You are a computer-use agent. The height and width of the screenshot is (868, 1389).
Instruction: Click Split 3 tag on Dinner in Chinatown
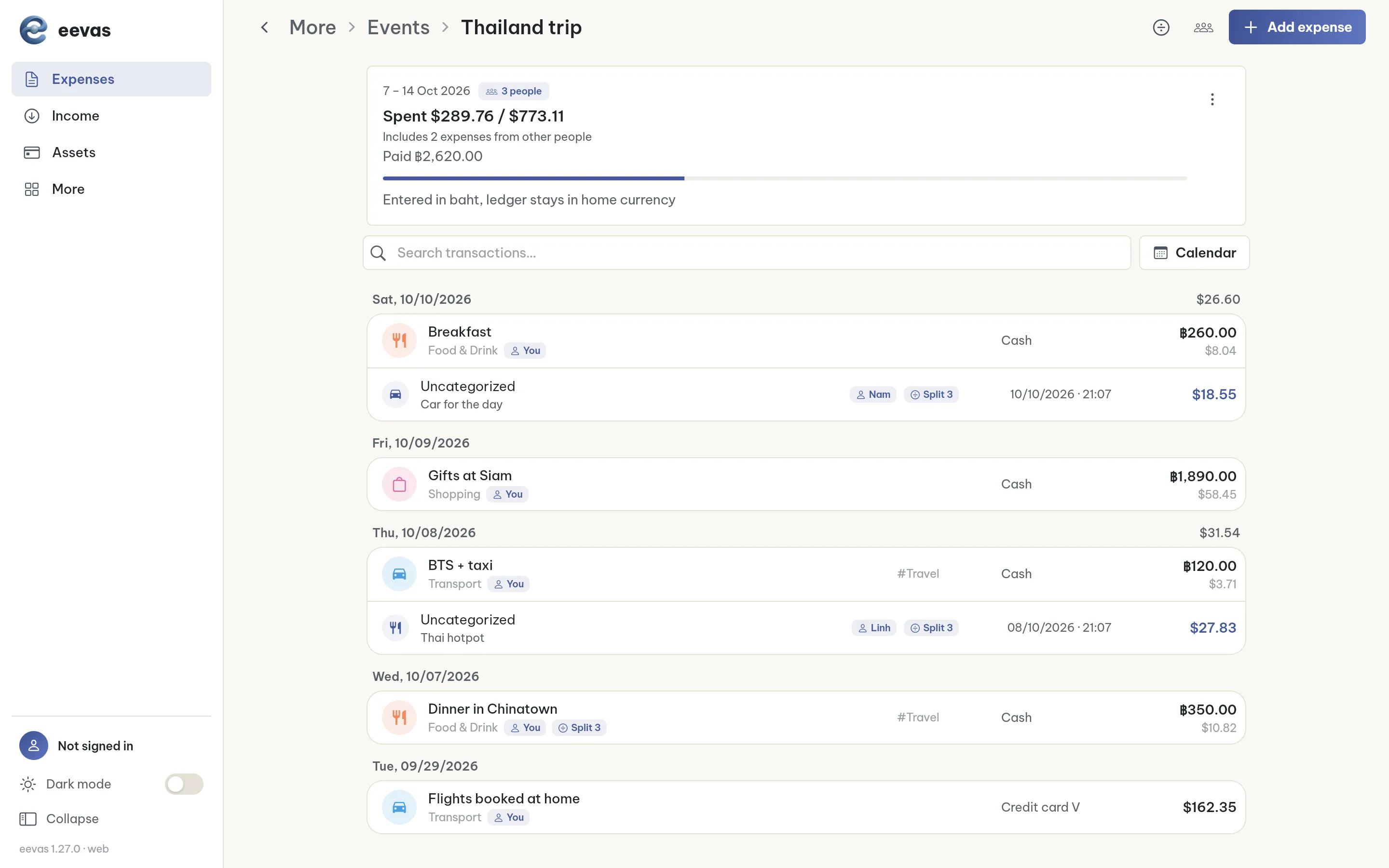tap(579, 727)
